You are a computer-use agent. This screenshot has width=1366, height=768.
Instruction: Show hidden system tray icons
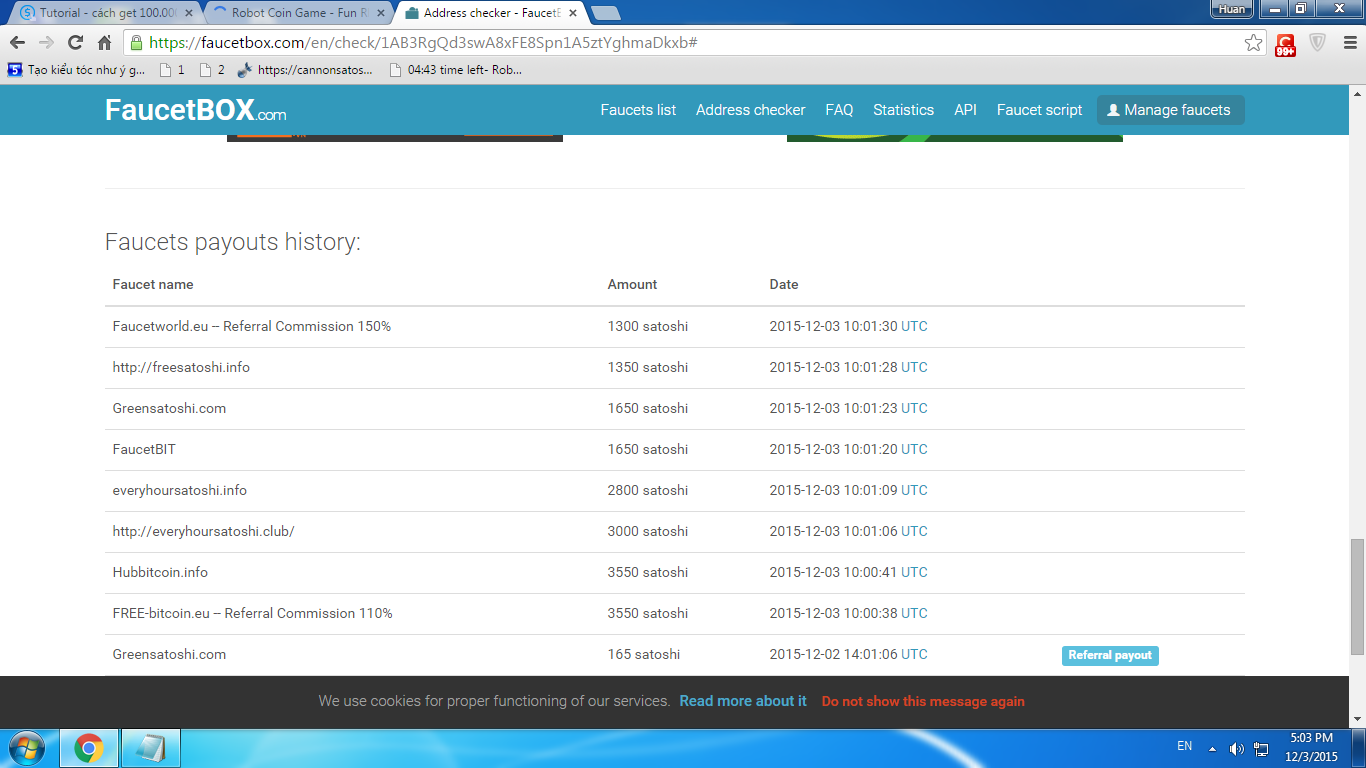pyautogui.click(x=1213, y=748)
